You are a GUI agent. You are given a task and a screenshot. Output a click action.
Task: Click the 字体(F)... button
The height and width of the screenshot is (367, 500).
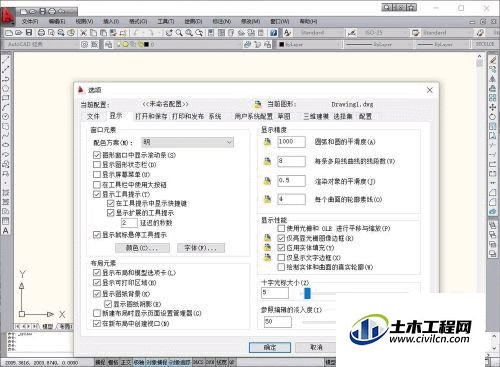coord(201,248)
